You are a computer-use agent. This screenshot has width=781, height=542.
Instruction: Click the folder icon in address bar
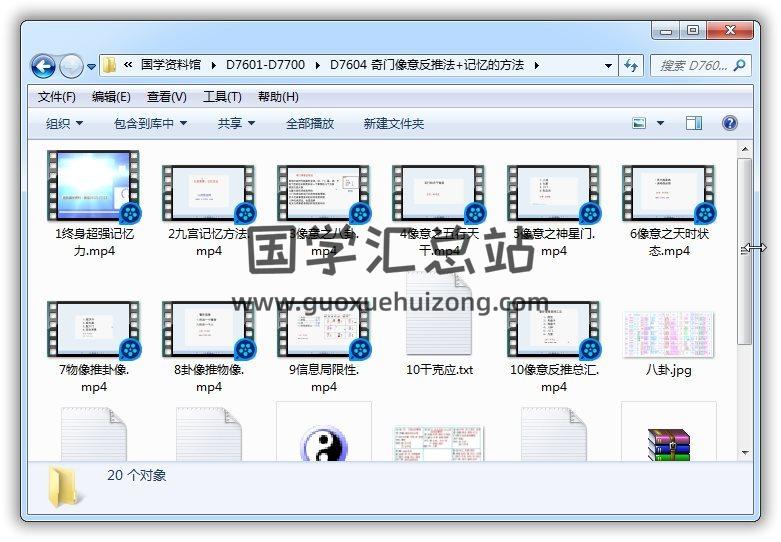tap(109, 65)
